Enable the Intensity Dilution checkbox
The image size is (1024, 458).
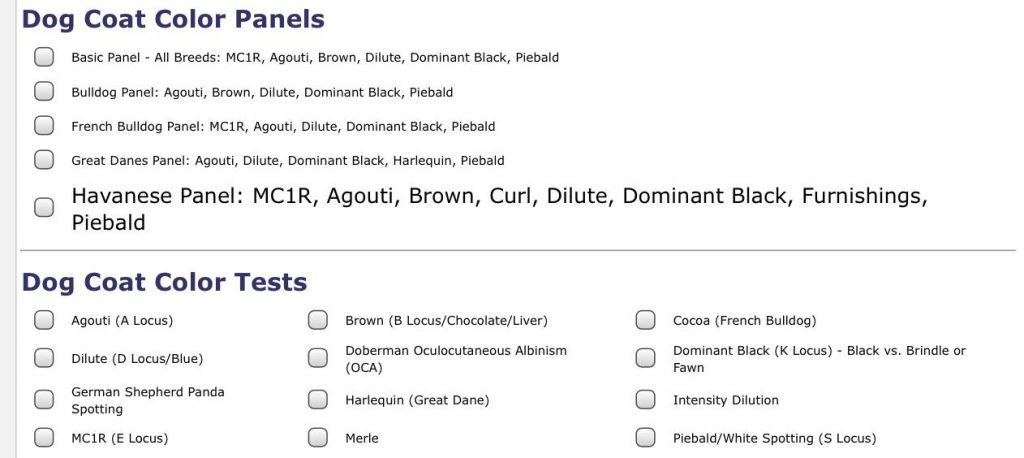pyautogui.click(x=646, y=400)
